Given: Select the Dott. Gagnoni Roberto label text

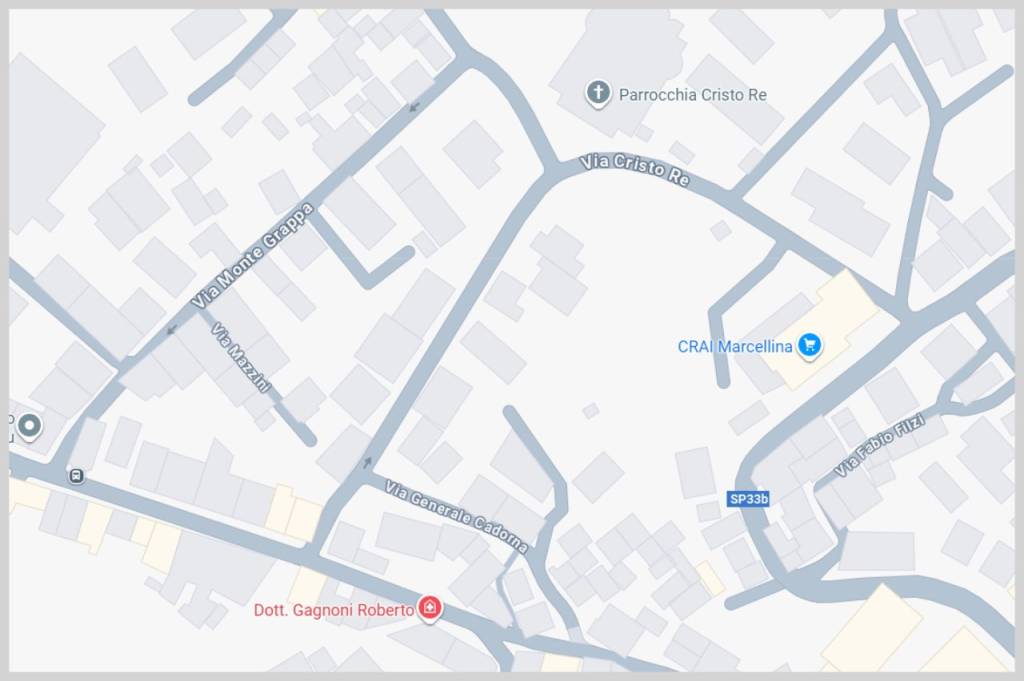Looking at the screenshot, I should click(x=334, y=610).
